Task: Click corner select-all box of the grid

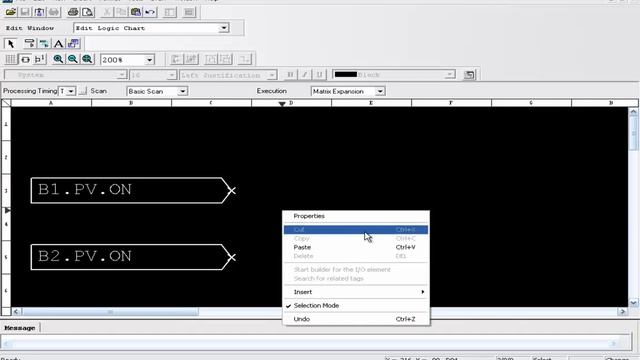Action: [x=6, y=103]
